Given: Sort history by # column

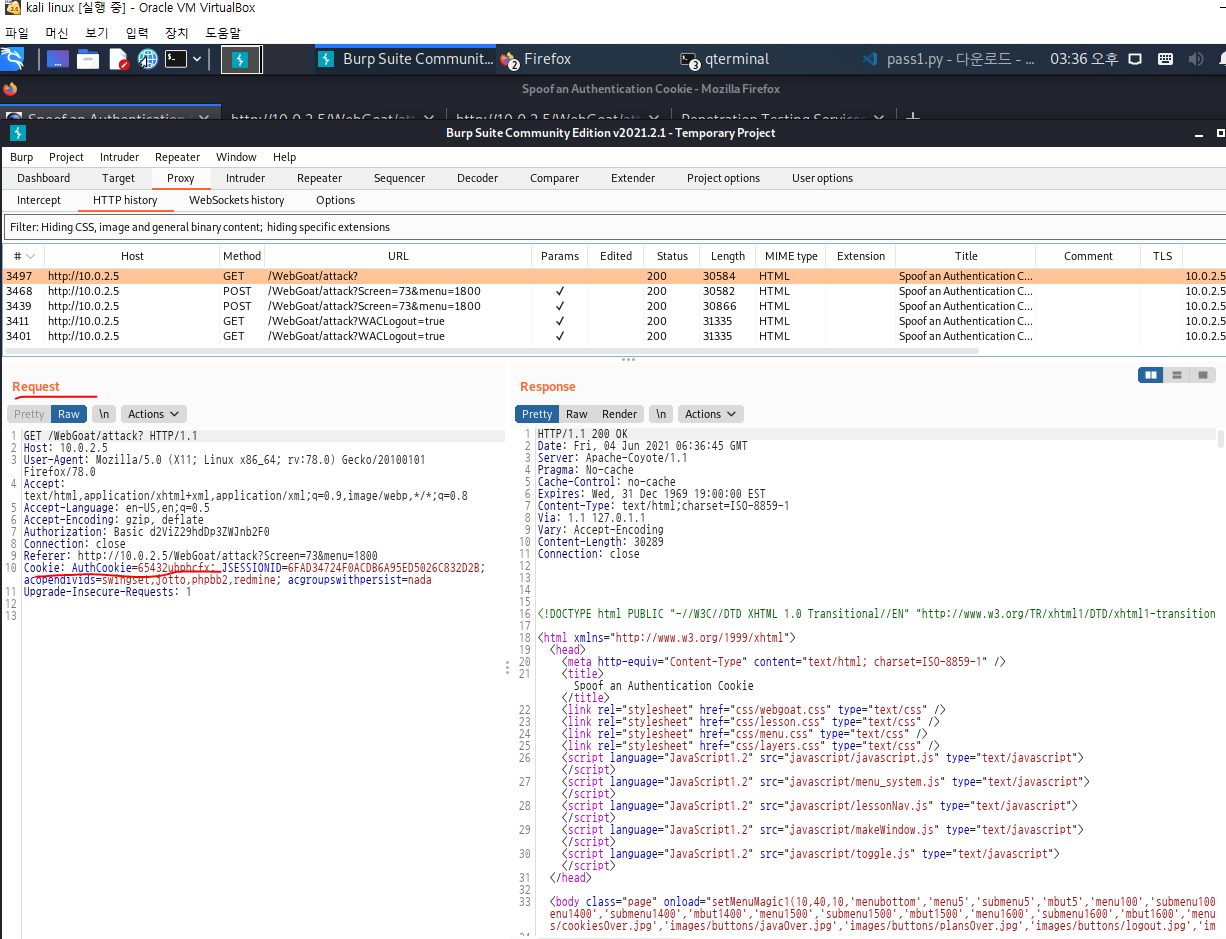Looking at the screenshot, I should click(x=22, y=256).
